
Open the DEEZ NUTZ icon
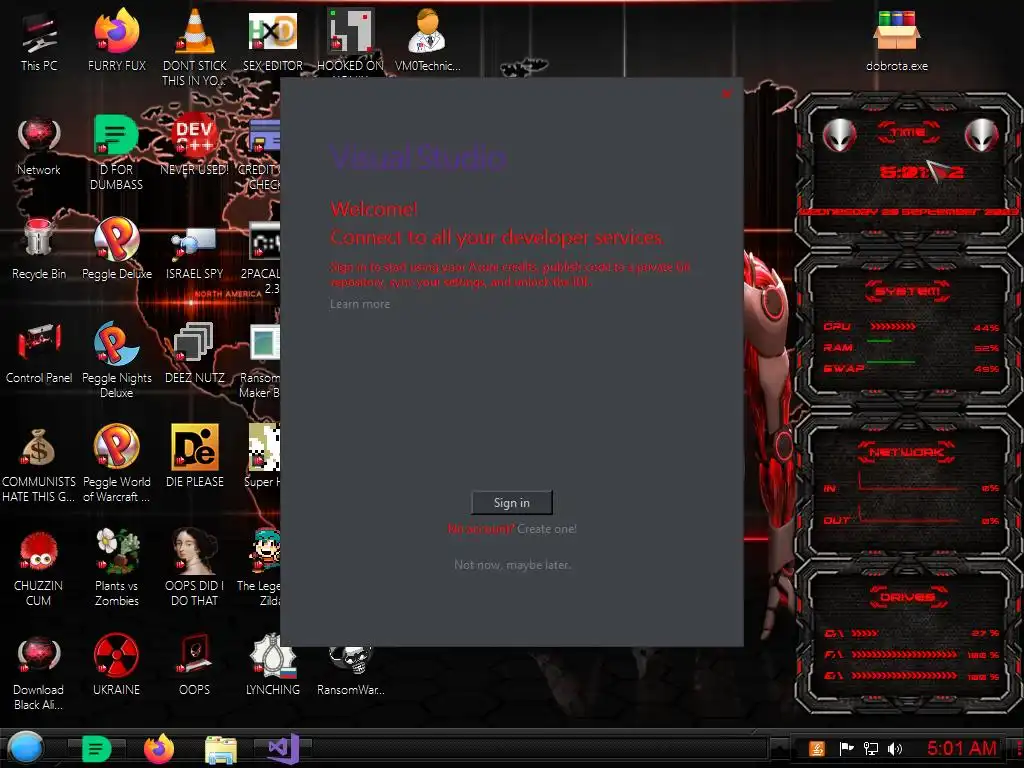195,353
